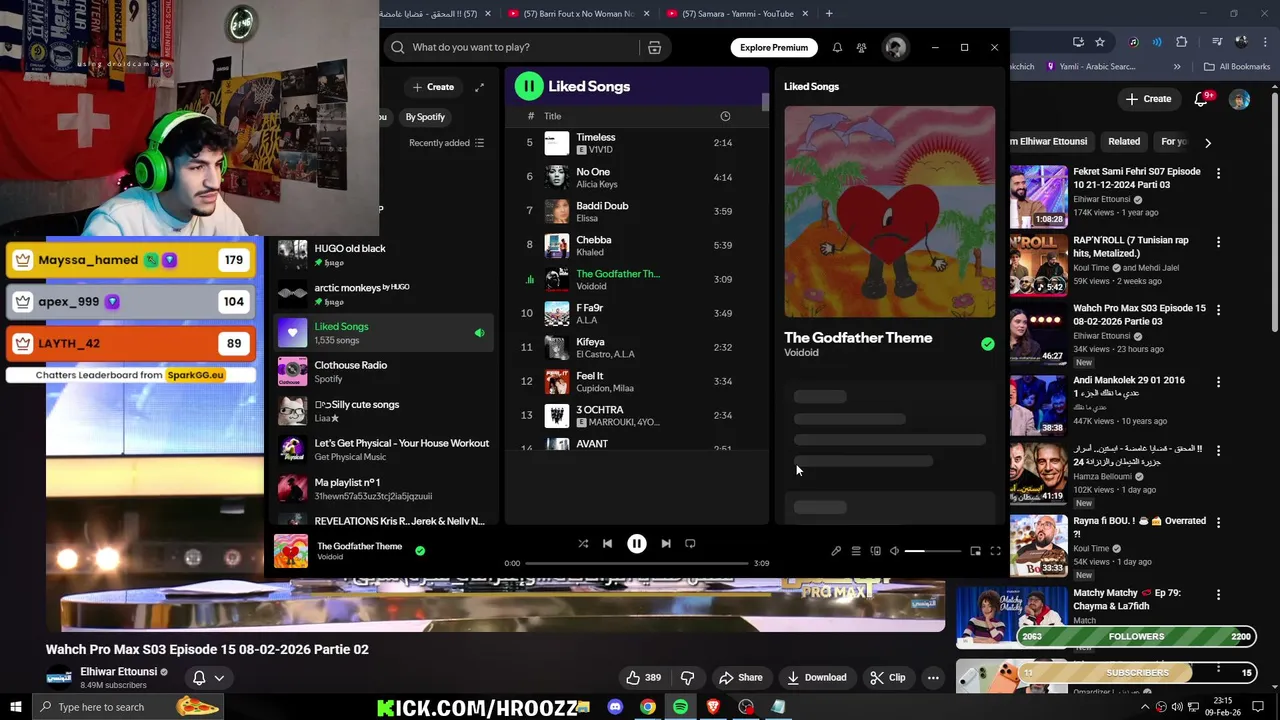The height and width of the screenshot is (720, 1280).
Task: Skip to previous track in Spotify
Action: click(x=607, y=544)
